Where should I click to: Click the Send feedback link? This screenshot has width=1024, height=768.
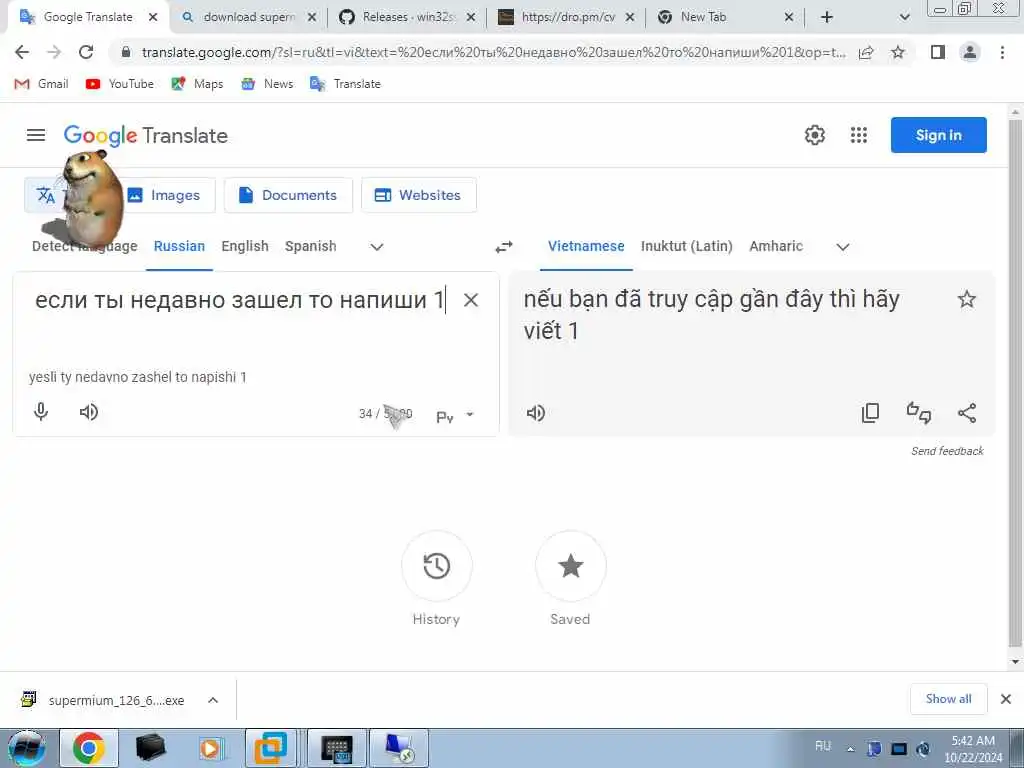(x=947, y=451)
